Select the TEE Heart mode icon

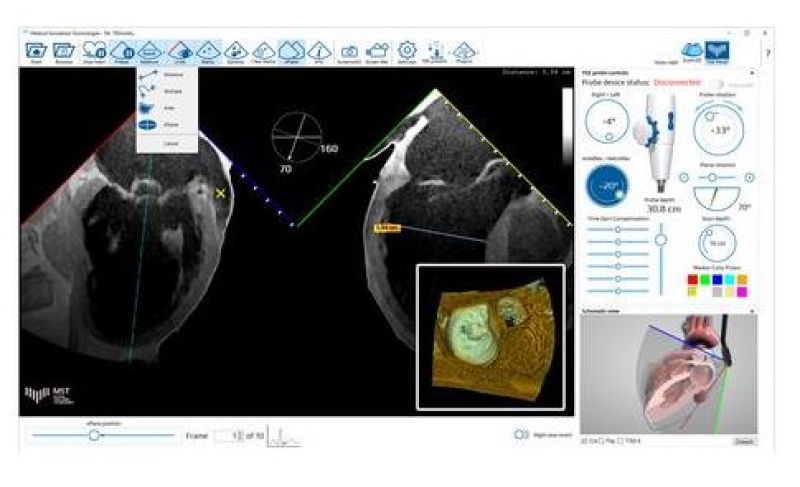[717, 50]
